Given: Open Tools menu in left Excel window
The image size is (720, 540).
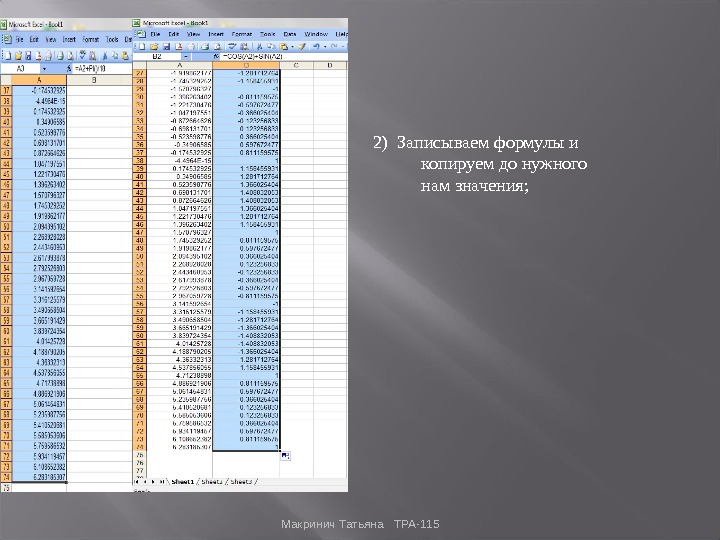Looking at the screenshot, I should [112, 39].
